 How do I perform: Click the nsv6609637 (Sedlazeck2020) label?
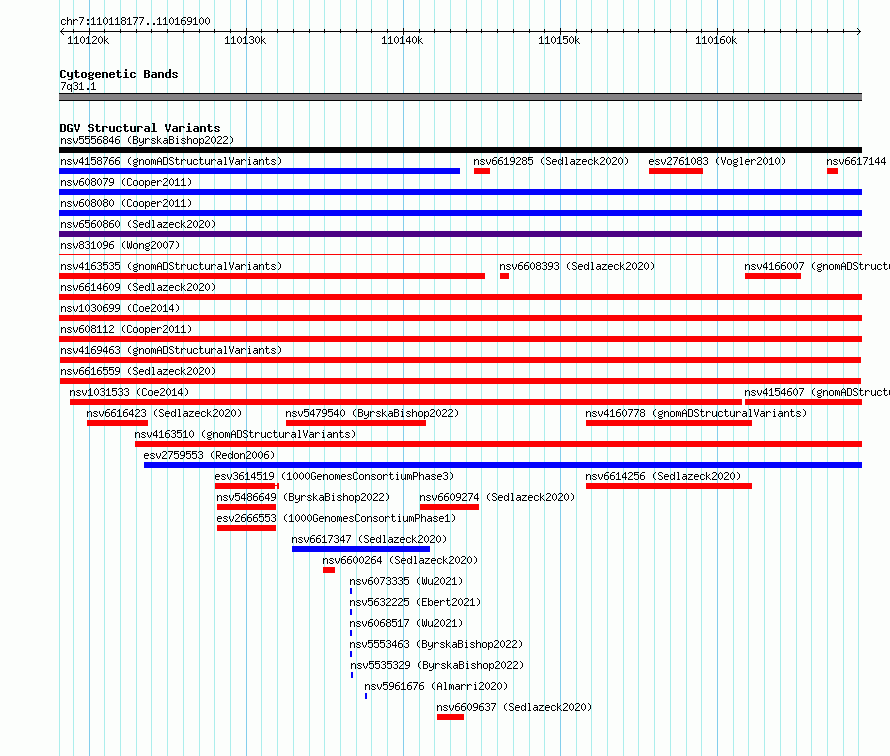[514, 707]
